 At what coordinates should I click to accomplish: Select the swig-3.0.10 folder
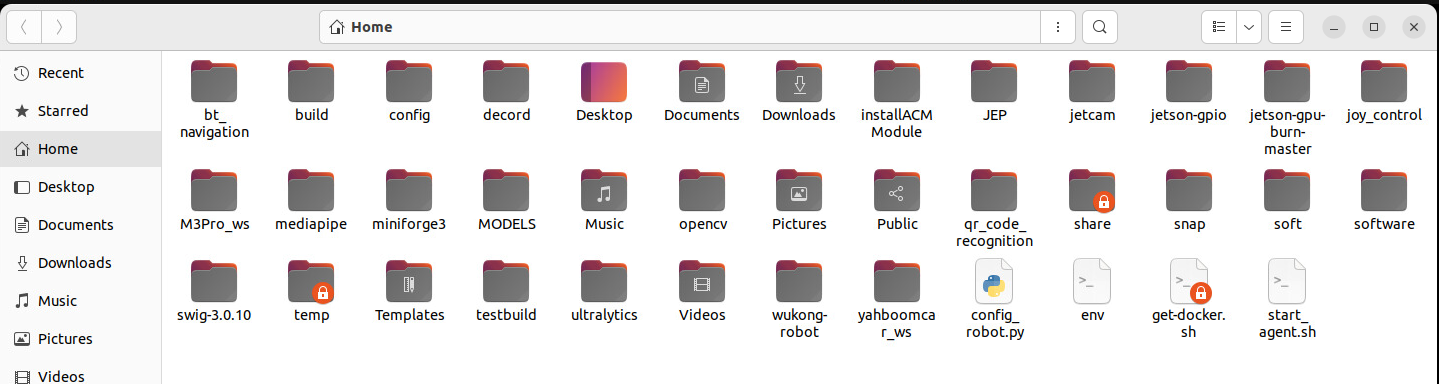click(214, 282)
